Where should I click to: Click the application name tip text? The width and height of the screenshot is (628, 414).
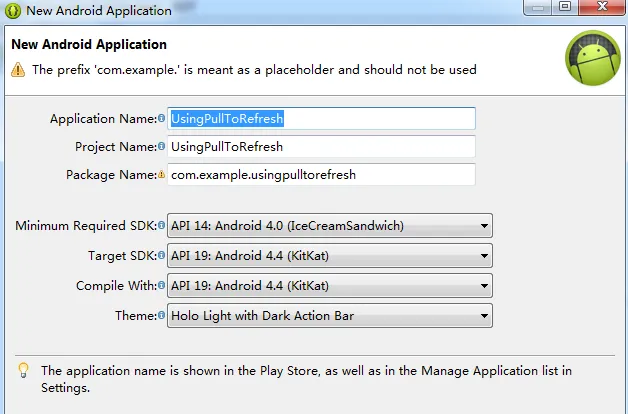[x=306, y=379]
